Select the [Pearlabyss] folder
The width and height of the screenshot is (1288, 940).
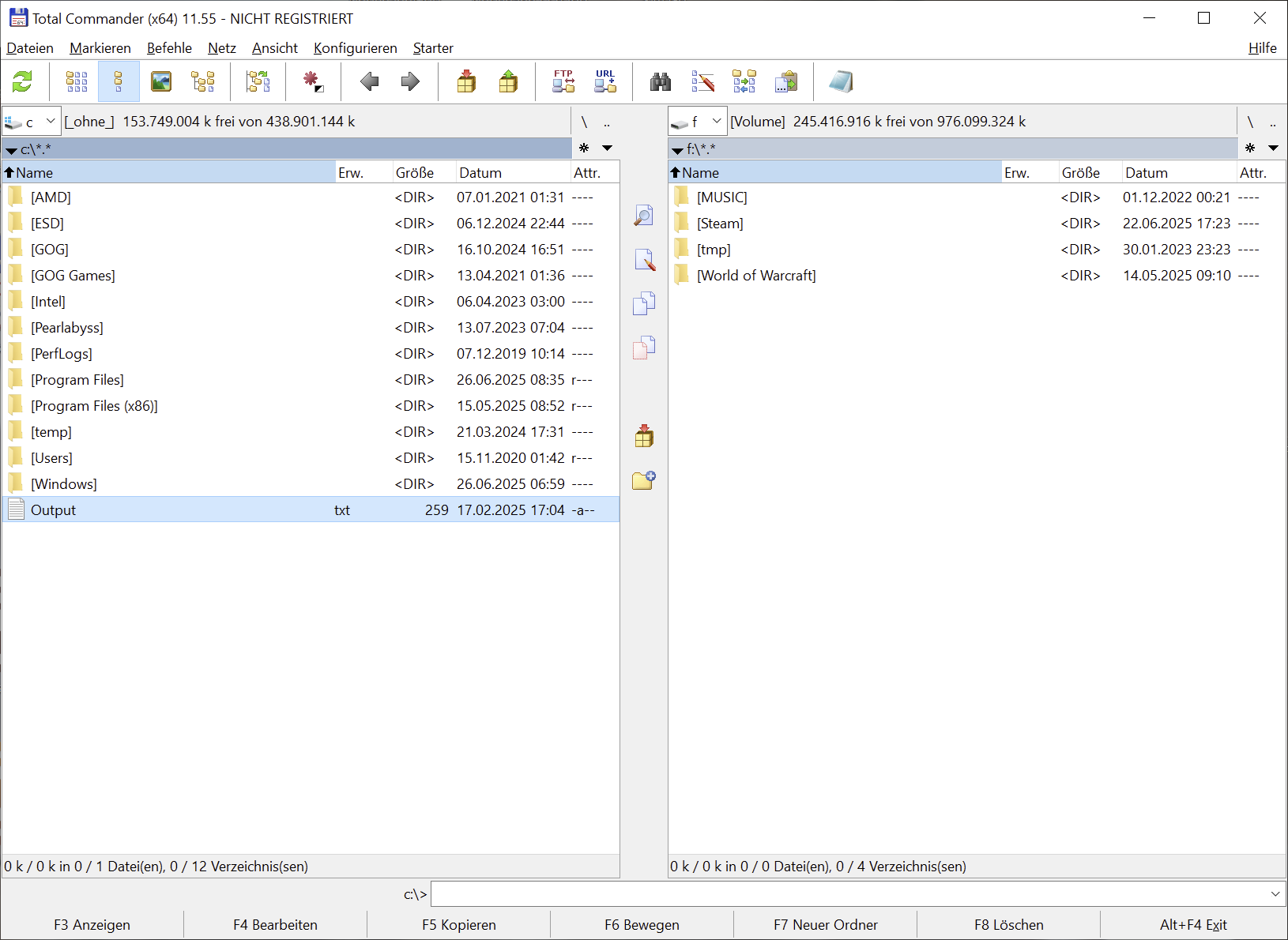(x=311, y=328)
